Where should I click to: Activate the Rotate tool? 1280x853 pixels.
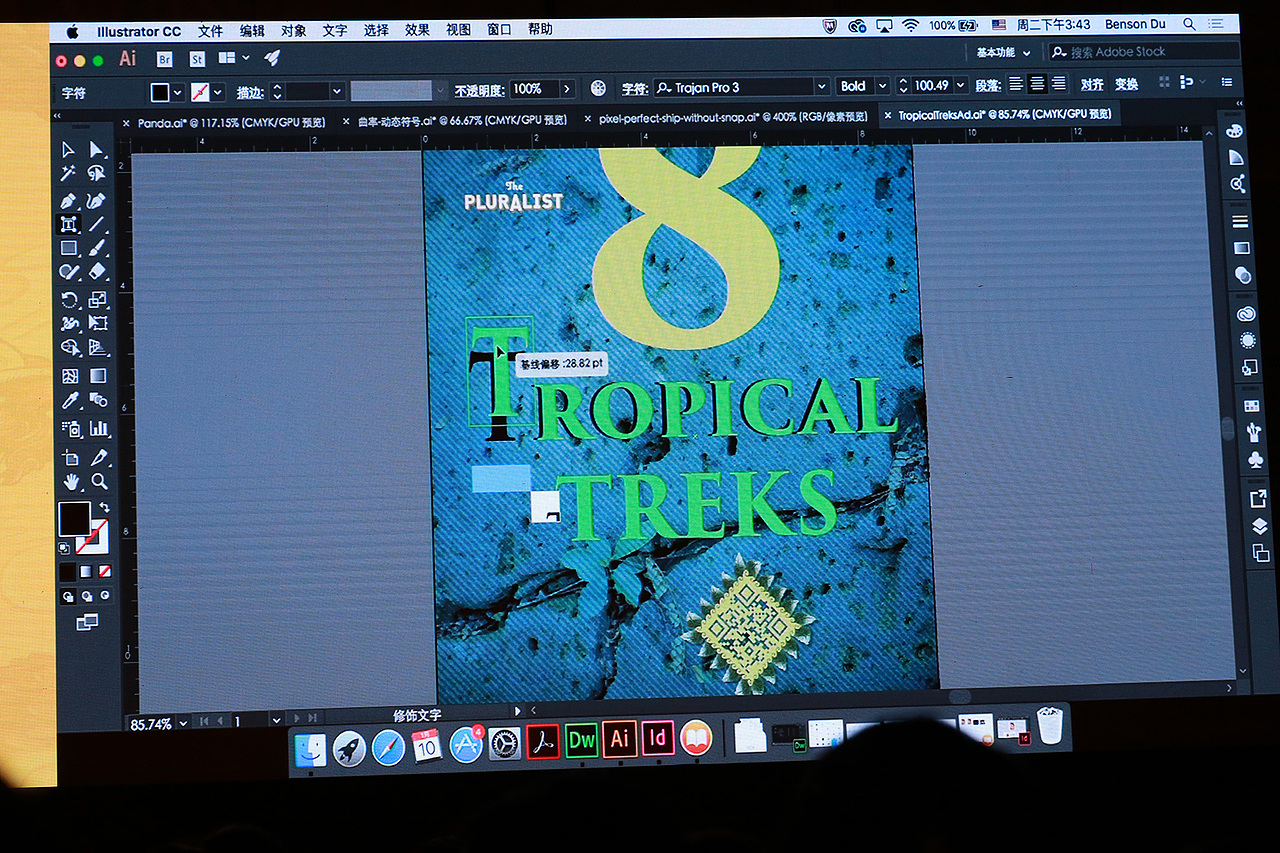tap(69, 299)
